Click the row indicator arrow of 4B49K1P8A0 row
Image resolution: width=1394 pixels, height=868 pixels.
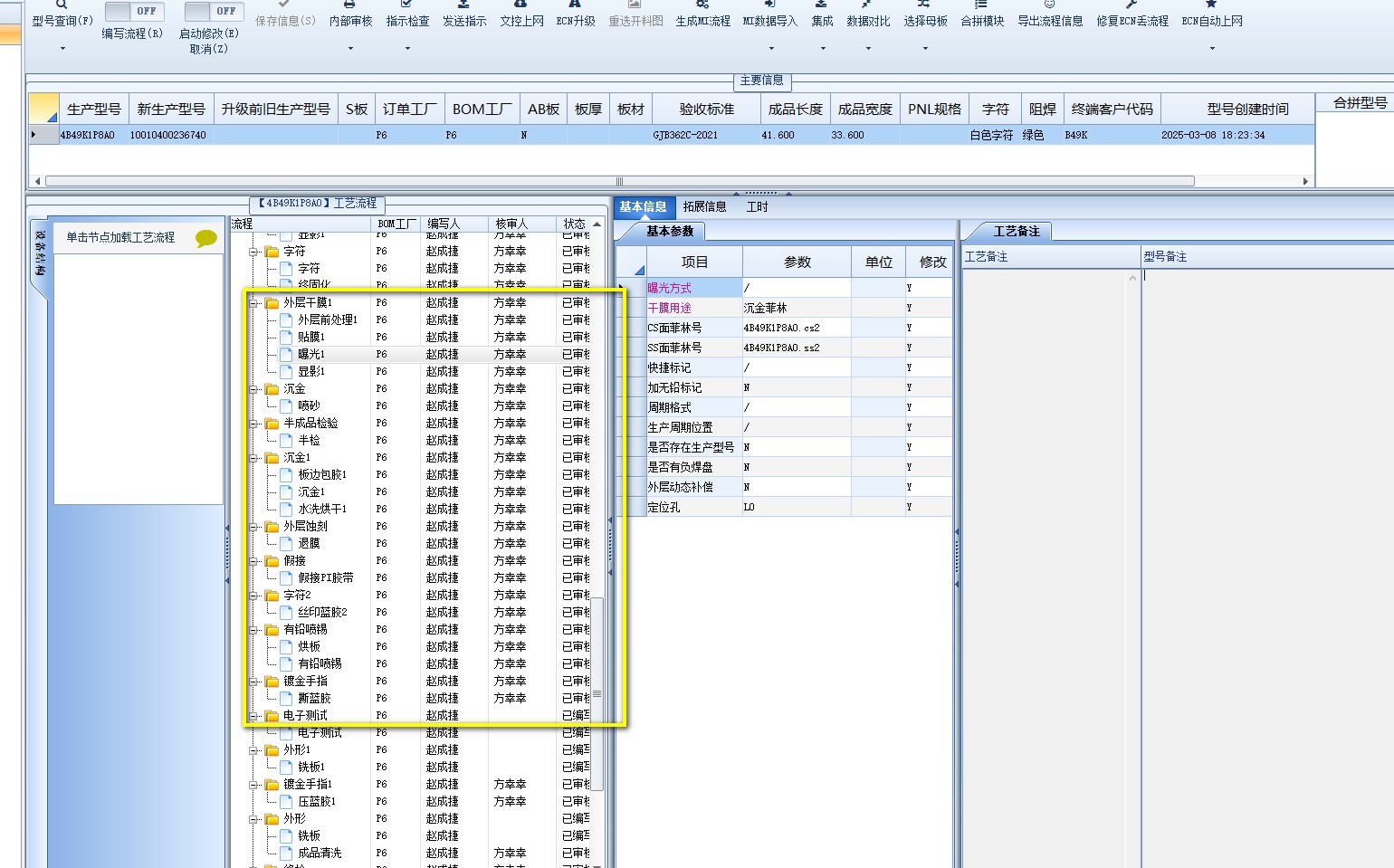pyautogui.click(x=33, y=135)
